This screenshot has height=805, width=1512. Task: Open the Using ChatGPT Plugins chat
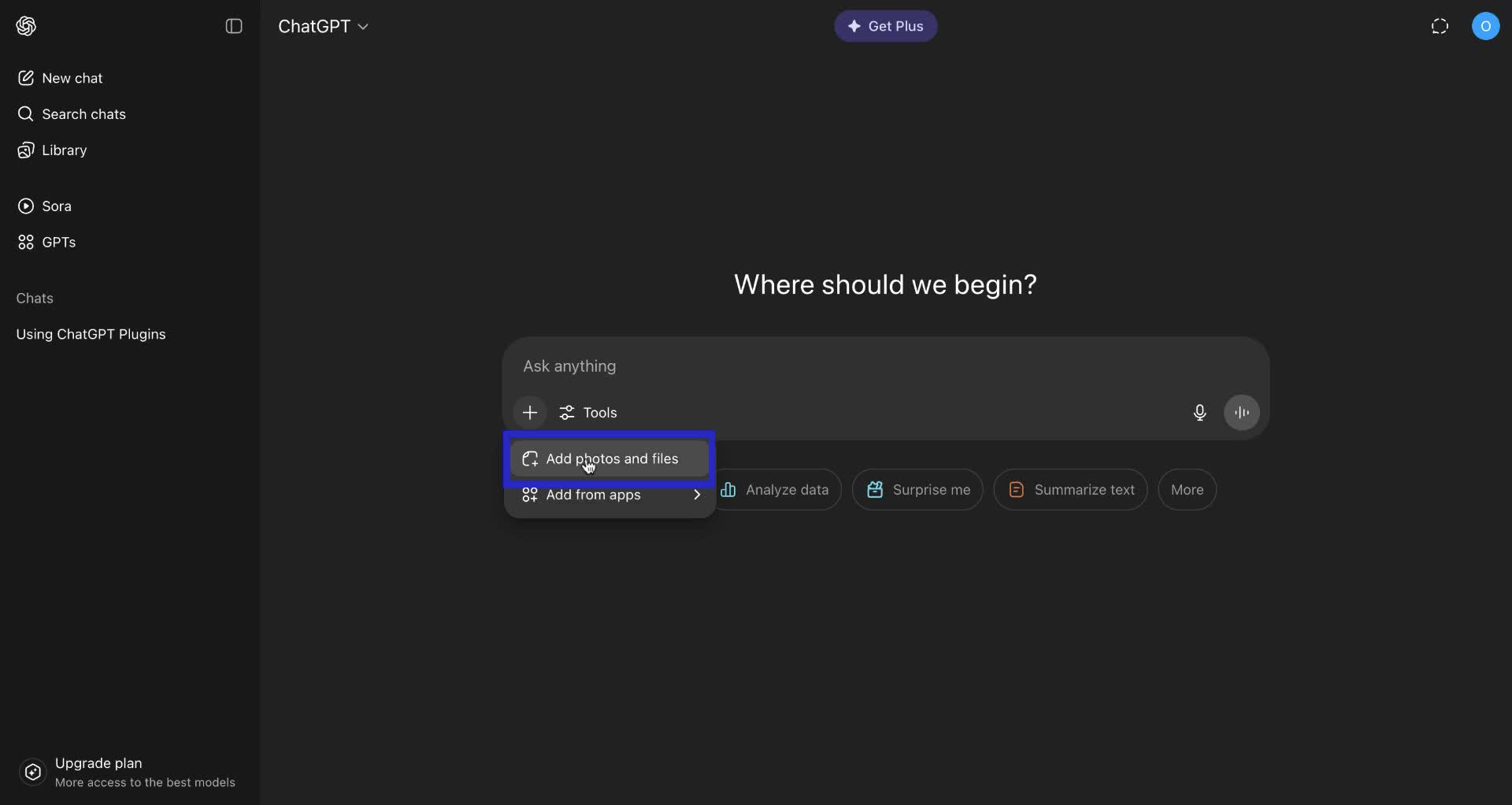click(91, 334)
